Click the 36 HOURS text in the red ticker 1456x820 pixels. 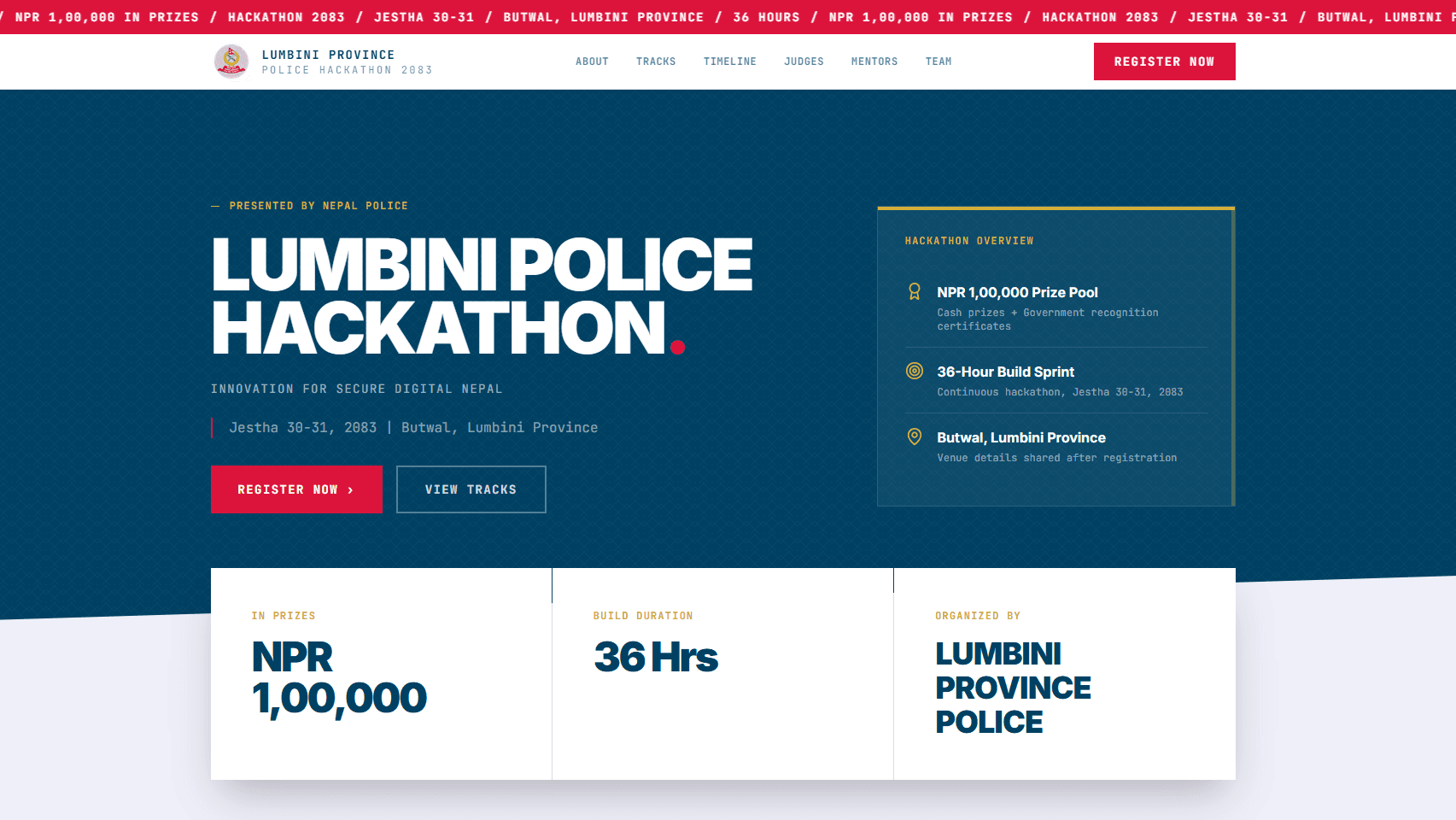766,17
